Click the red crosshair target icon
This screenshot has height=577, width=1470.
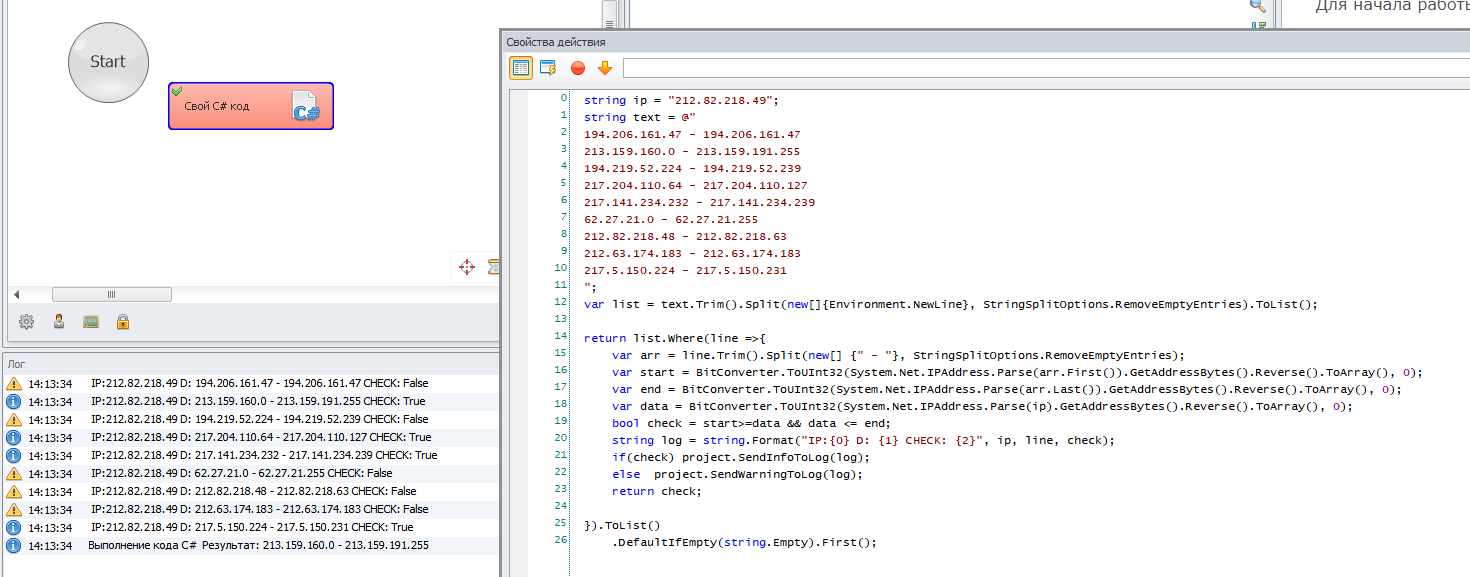tap(466, 267)
